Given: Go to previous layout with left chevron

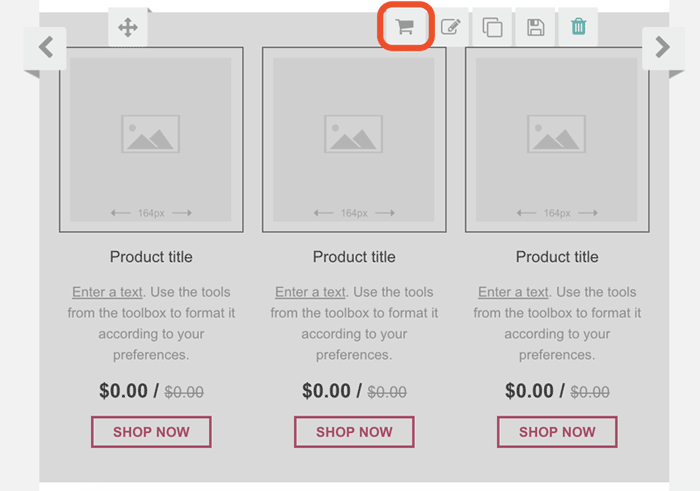Looking at the screenshot, I should tap(46, 47).
